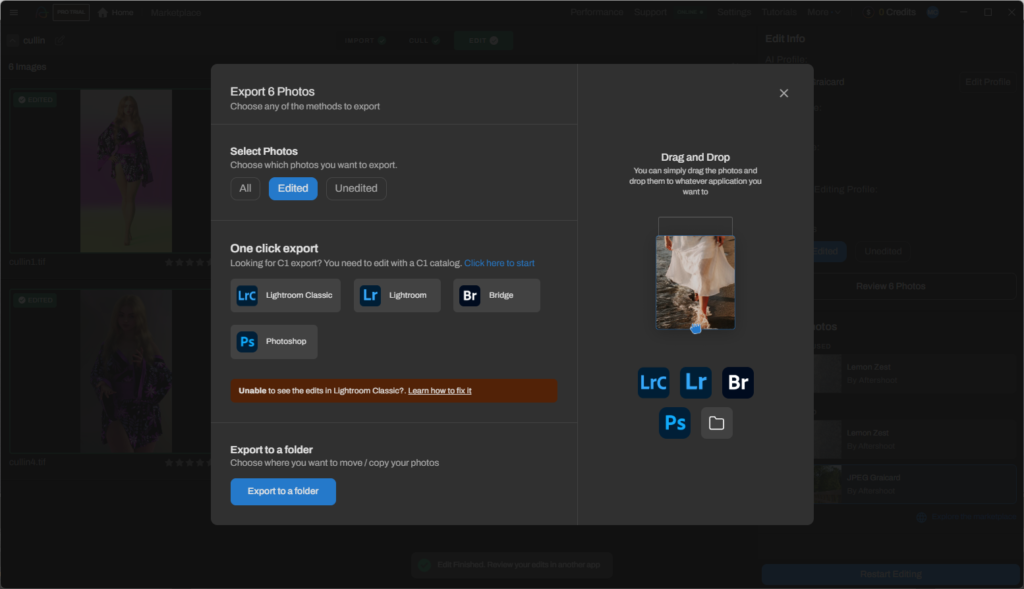Click the user avatar in top bar
The width and height of the screenshot is (1024, 589).
[933, 12]
